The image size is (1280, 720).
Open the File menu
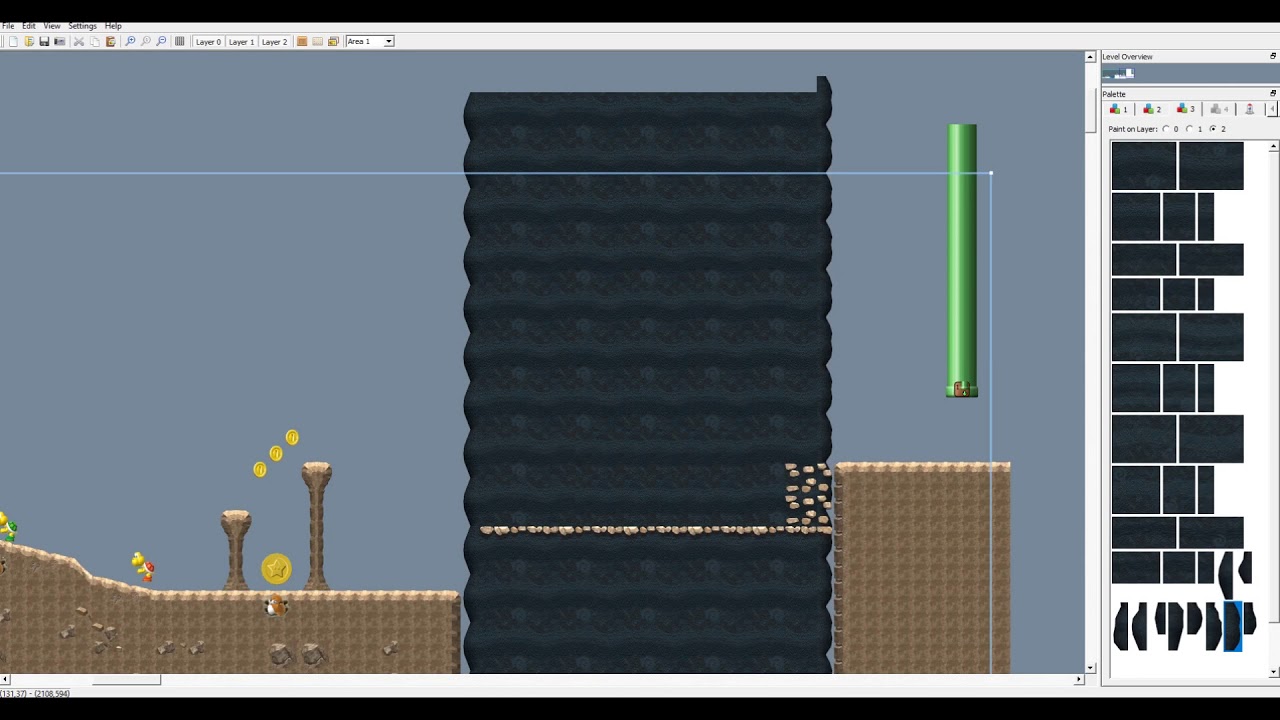tap(8, 26)
